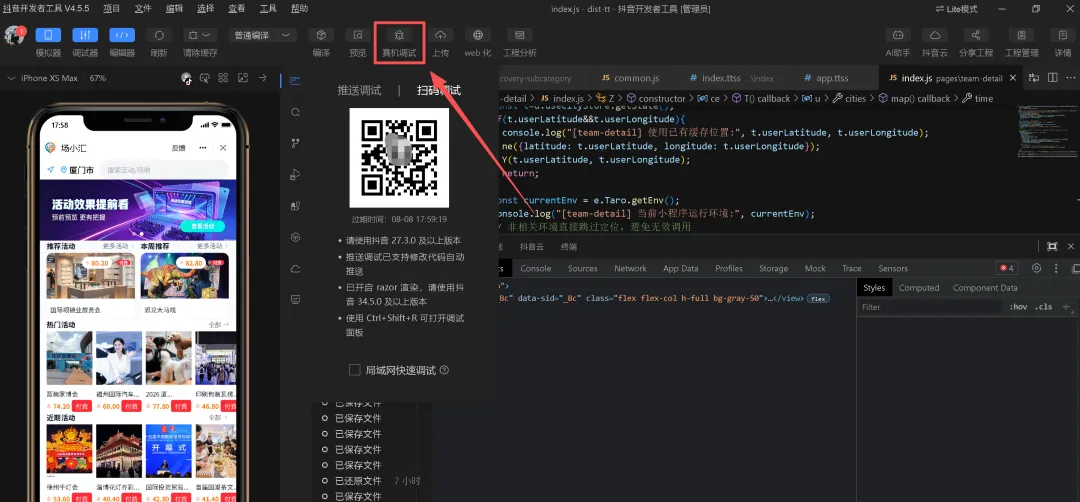Switch to Lite模式
The image size is (1080, 502).
coord(956,9)
